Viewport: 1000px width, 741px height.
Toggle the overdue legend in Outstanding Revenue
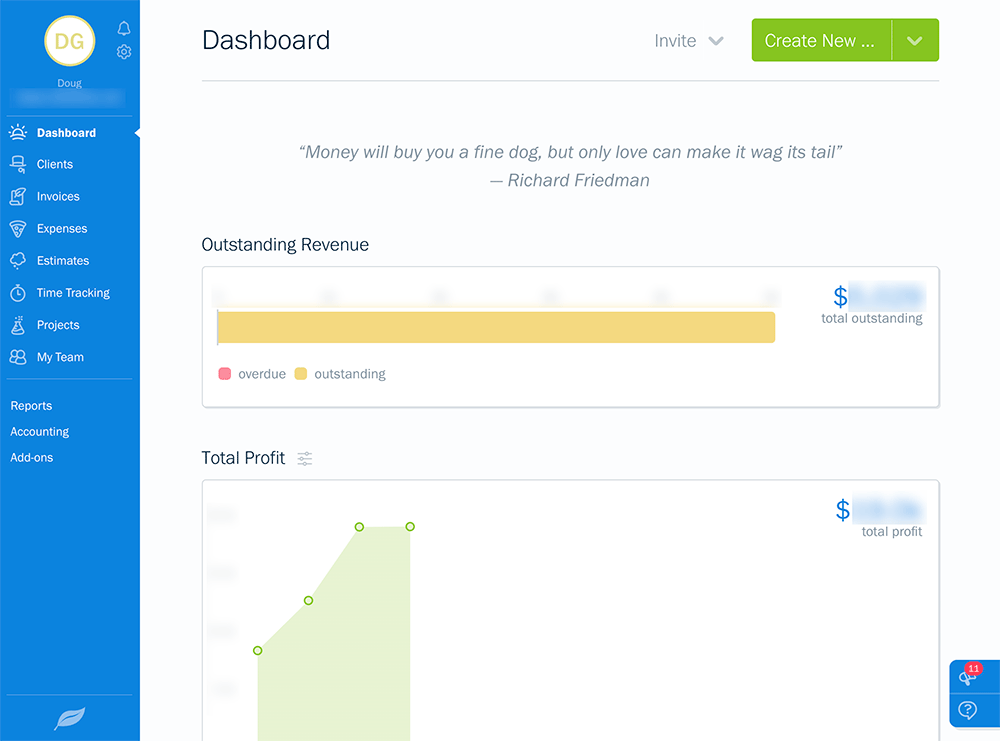coord(252,373)
